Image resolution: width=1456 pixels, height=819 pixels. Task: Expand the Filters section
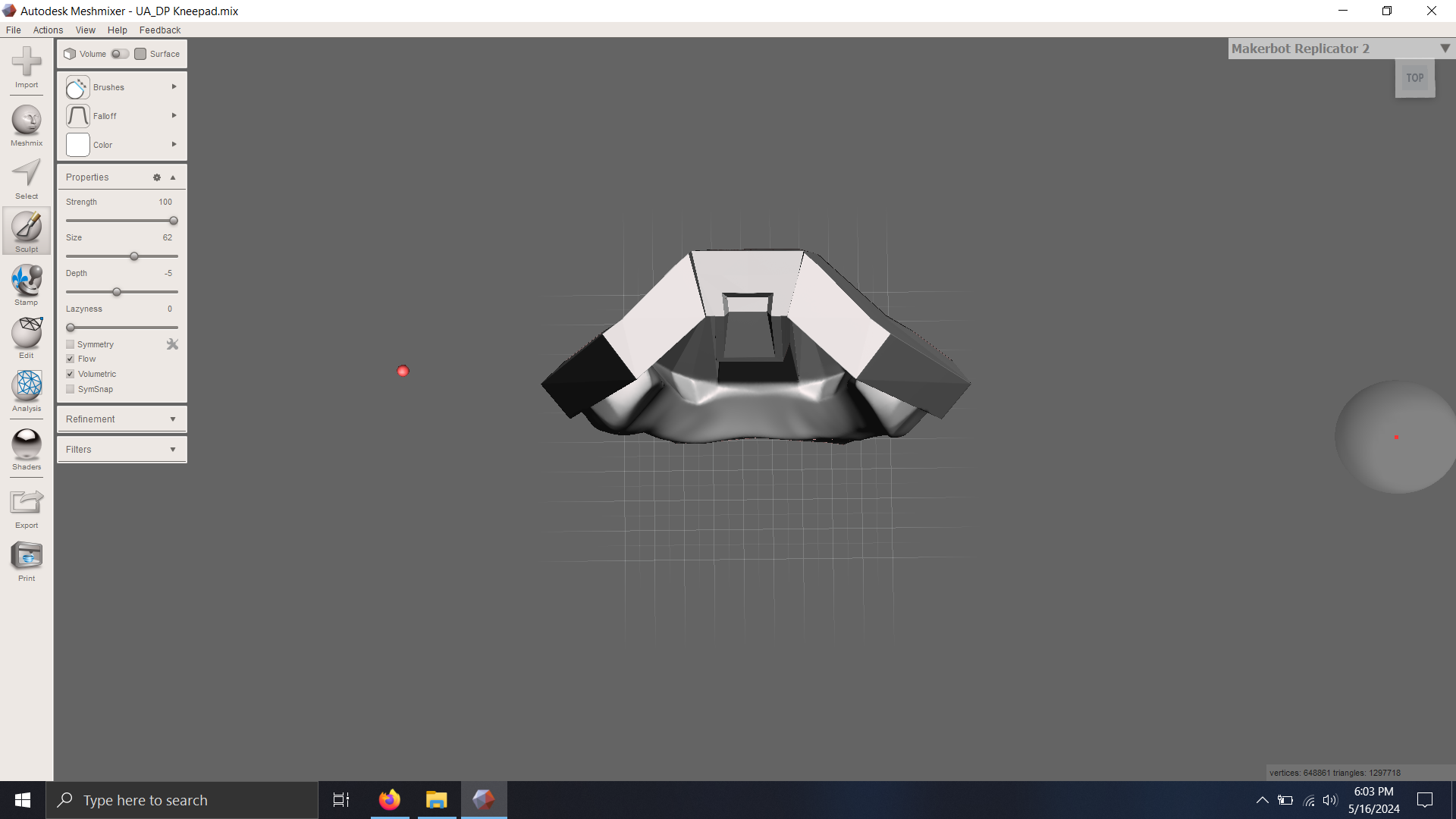(x=121, y=450)
